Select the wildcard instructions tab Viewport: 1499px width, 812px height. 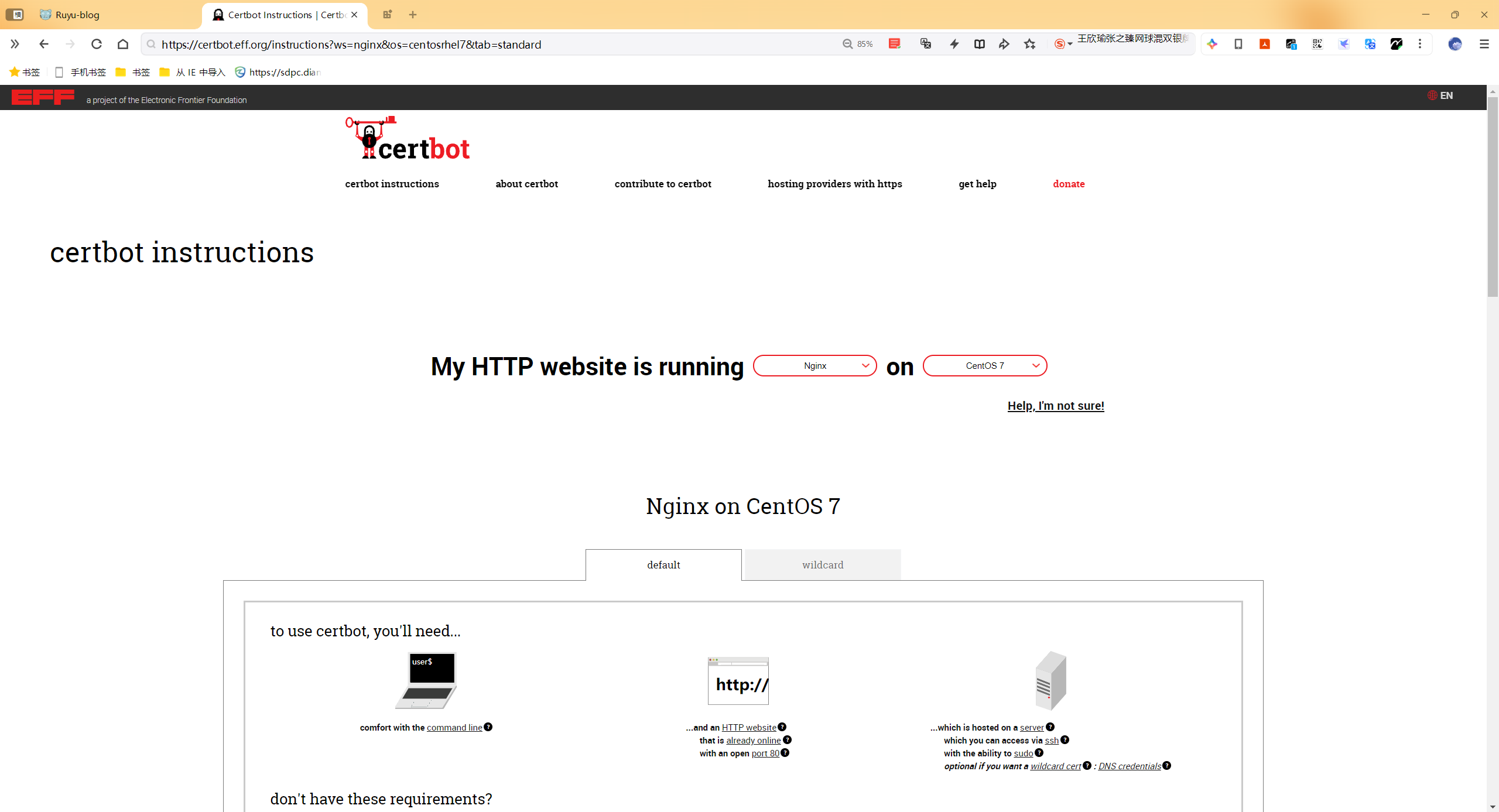pyautogui.click(x=823, y=565)
